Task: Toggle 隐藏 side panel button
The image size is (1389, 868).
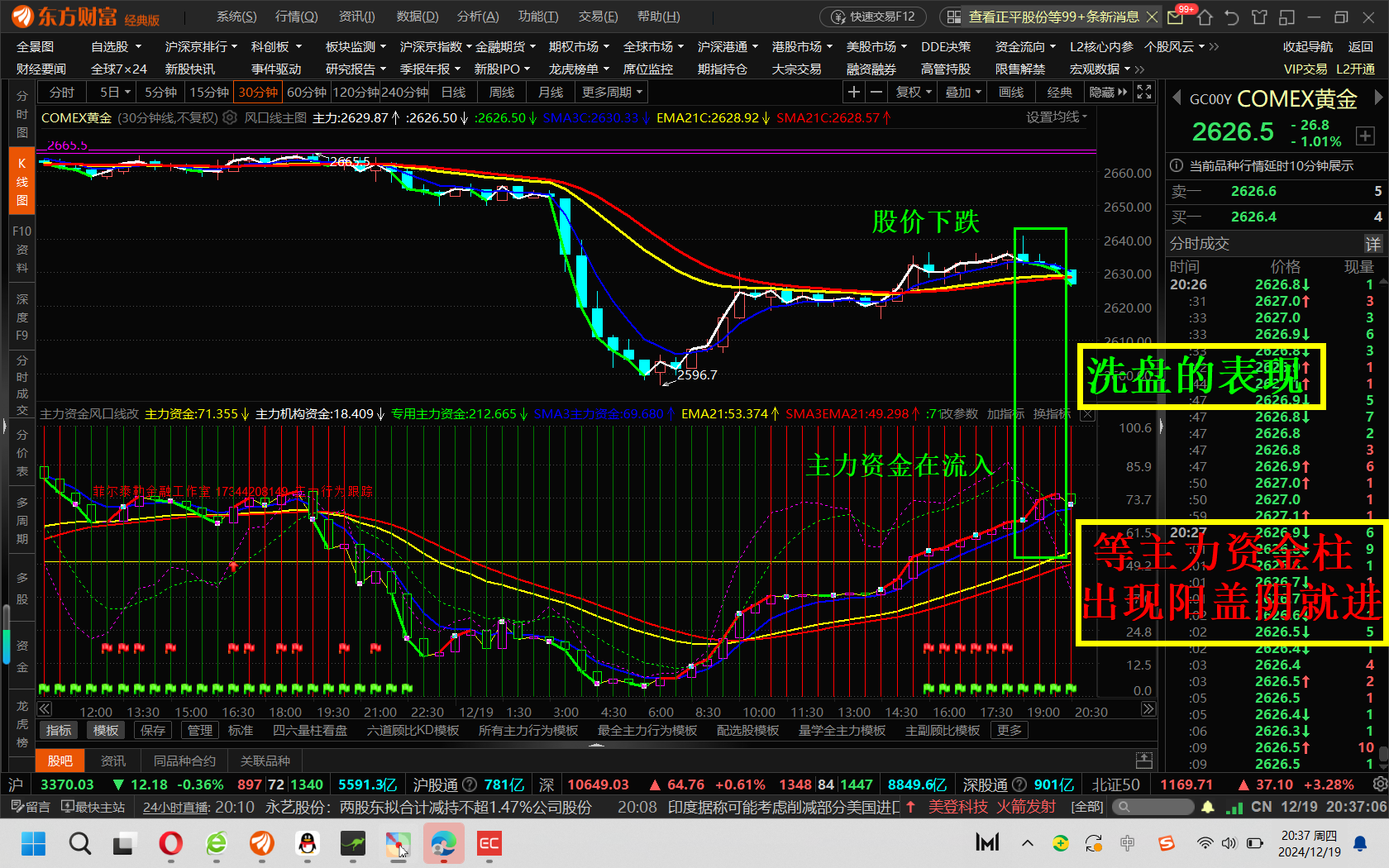Action: pyautogui.click(x=1108, y=92)
